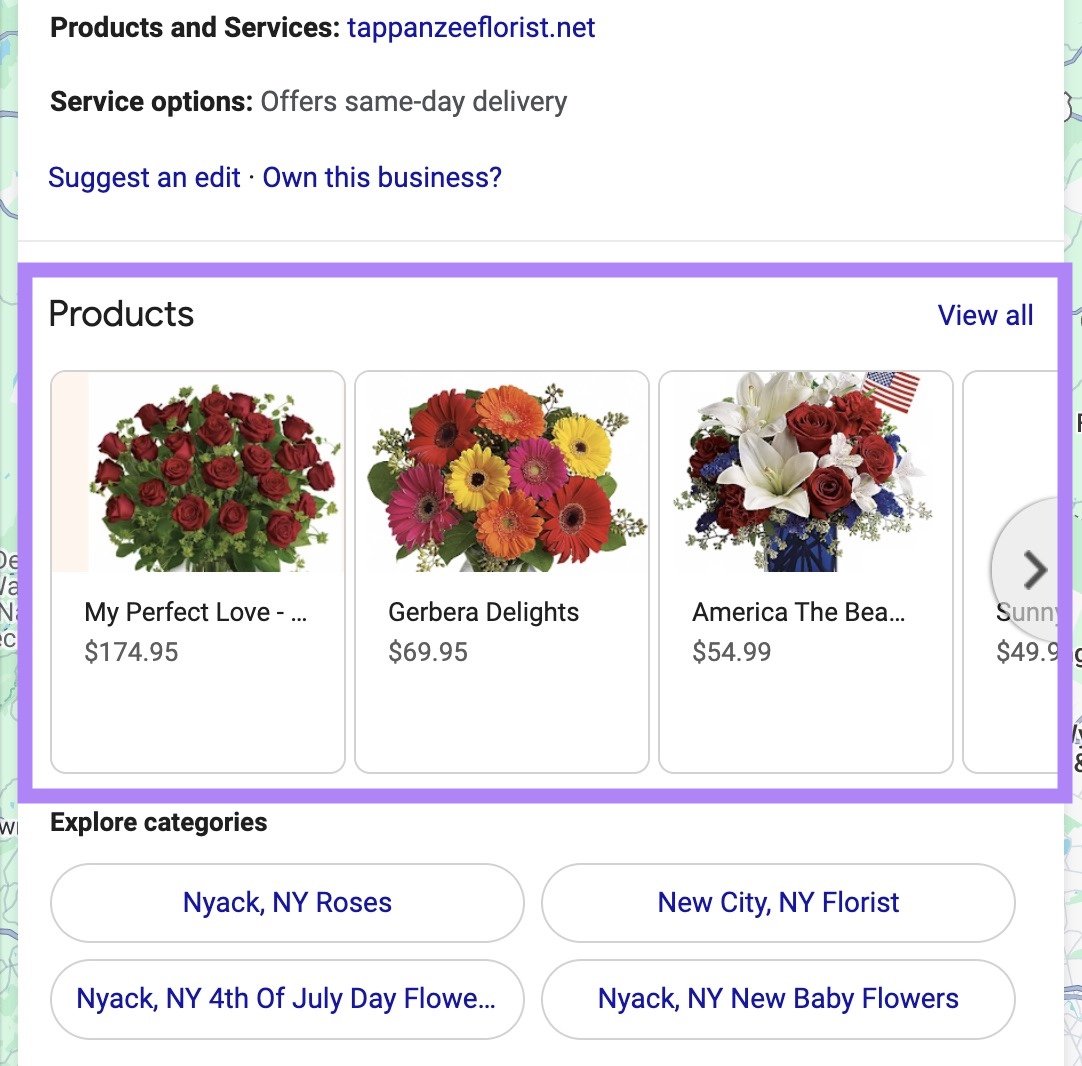Click the Explore categories heading

pyautogui.click(x=159, y=822)
